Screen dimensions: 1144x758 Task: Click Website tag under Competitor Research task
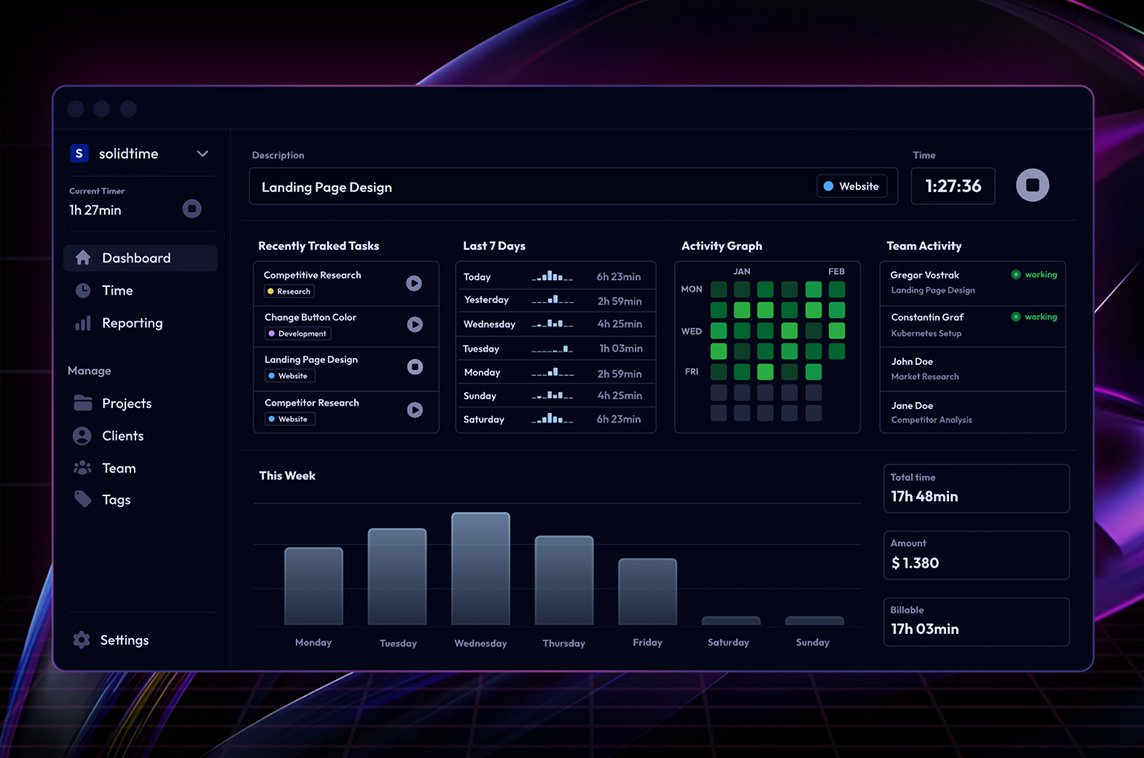tap(290, 419)
